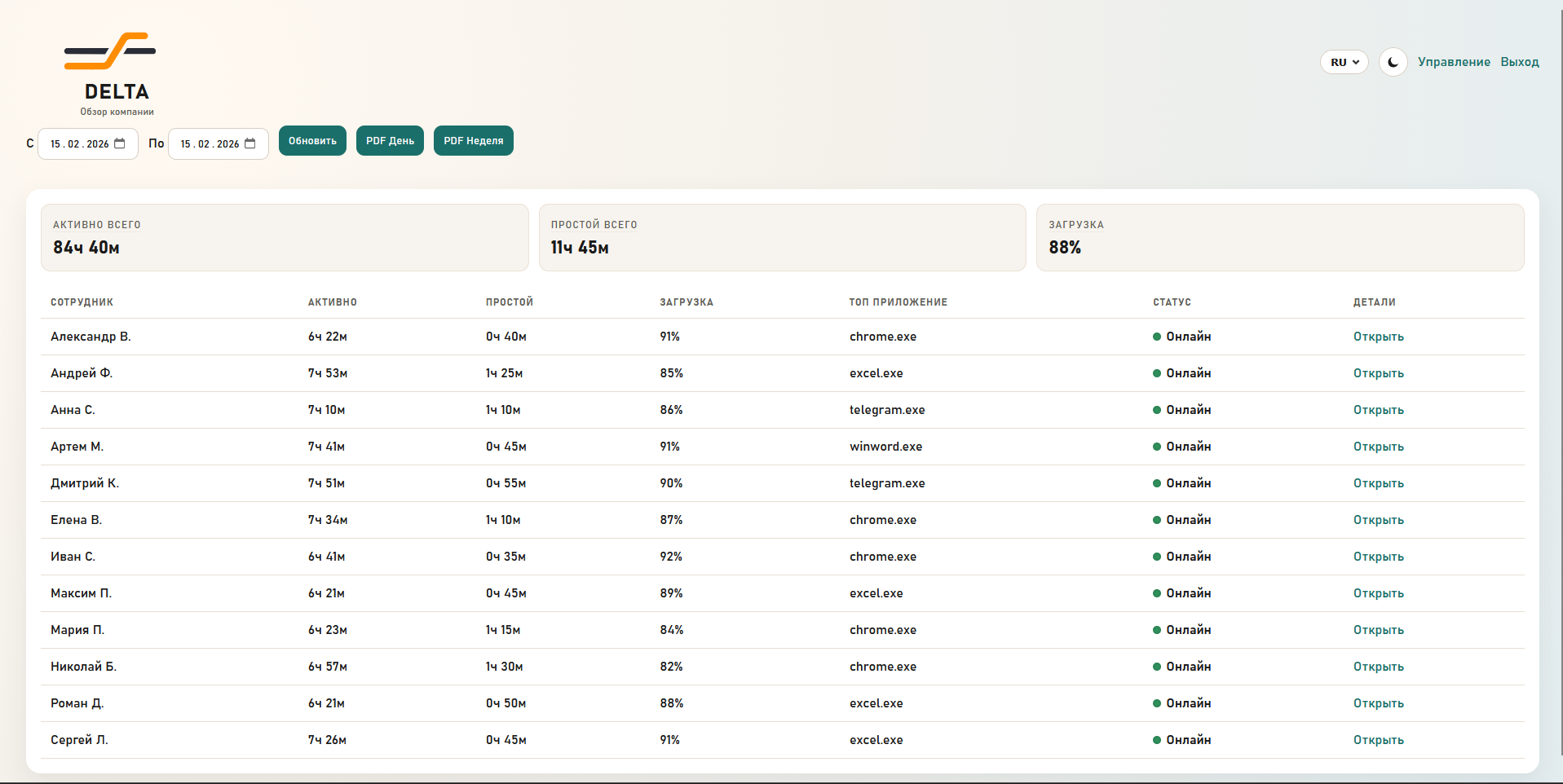Viewport: 1563px width, 784px height.
Task: Open details for Роман Д.
Action: pyautogui.click(x=1378, y=703)
